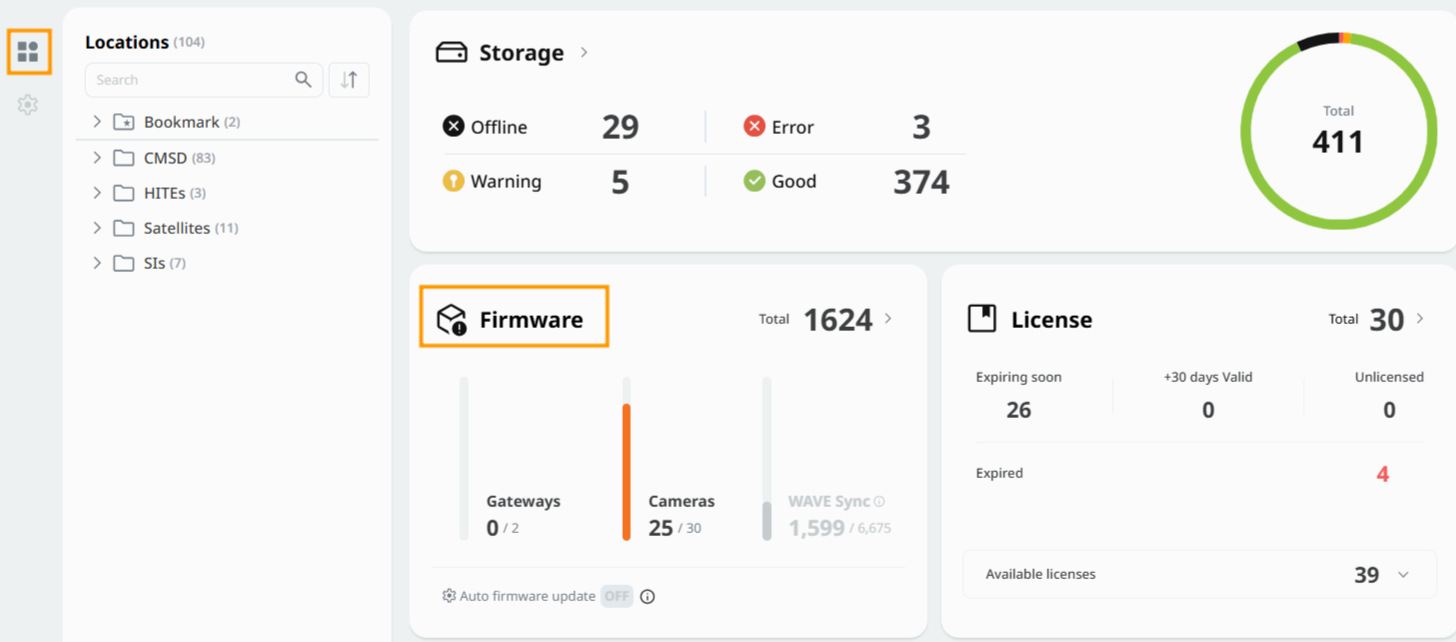Viewport: 1456px width, 642px height.
Task: Click the search magnifier icon in Locations
Action: tap(303, 80)
